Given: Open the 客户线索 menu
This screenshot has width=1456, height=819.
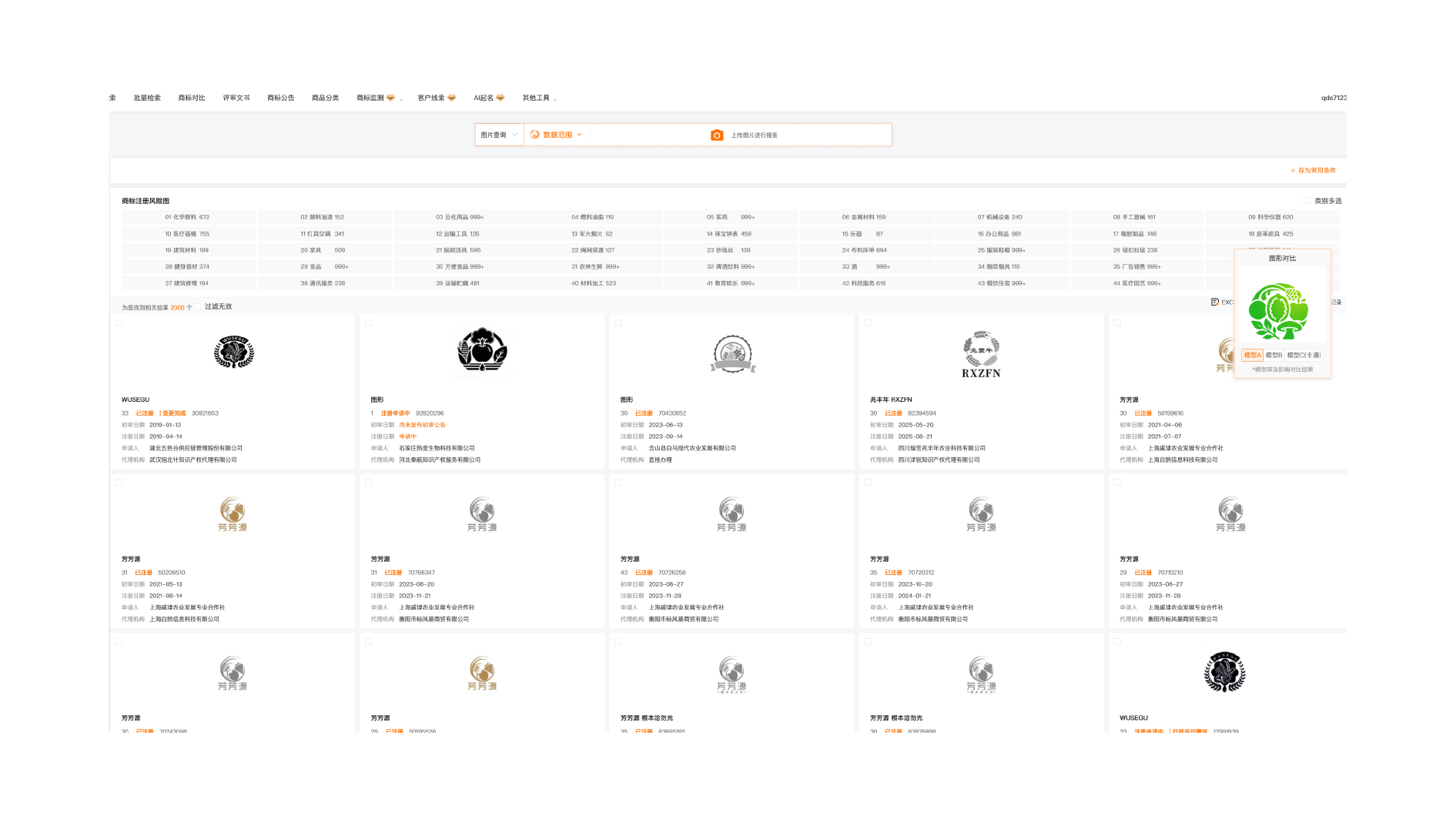Looking at the screenshot, I should pyautogui.click(x=431, y=98).
